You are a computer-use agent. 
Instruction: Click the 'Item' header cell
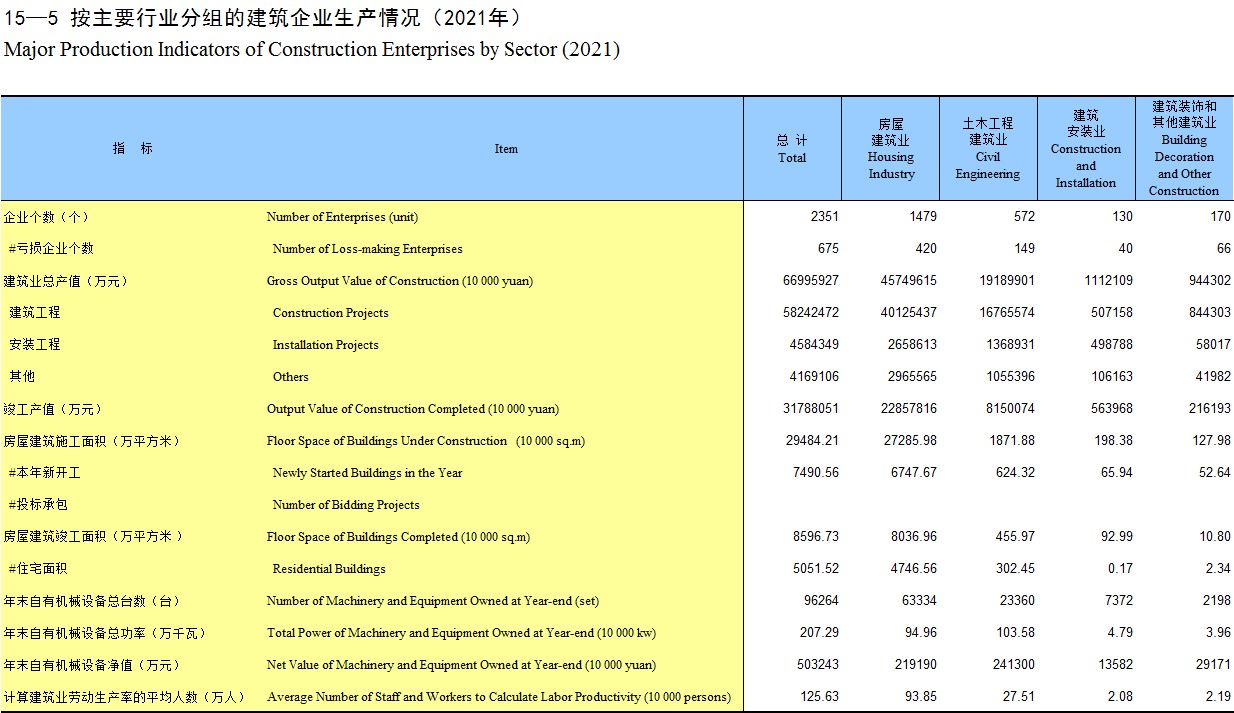point(506,149)
